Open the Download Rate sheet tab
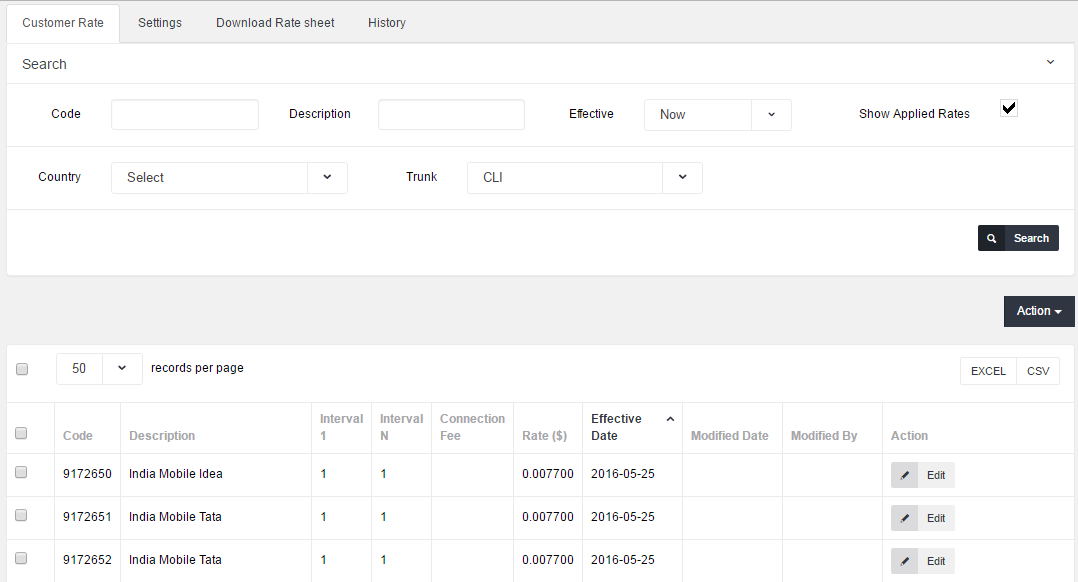The width and height of the screenshot is (1078, 582). pos(275,23)
